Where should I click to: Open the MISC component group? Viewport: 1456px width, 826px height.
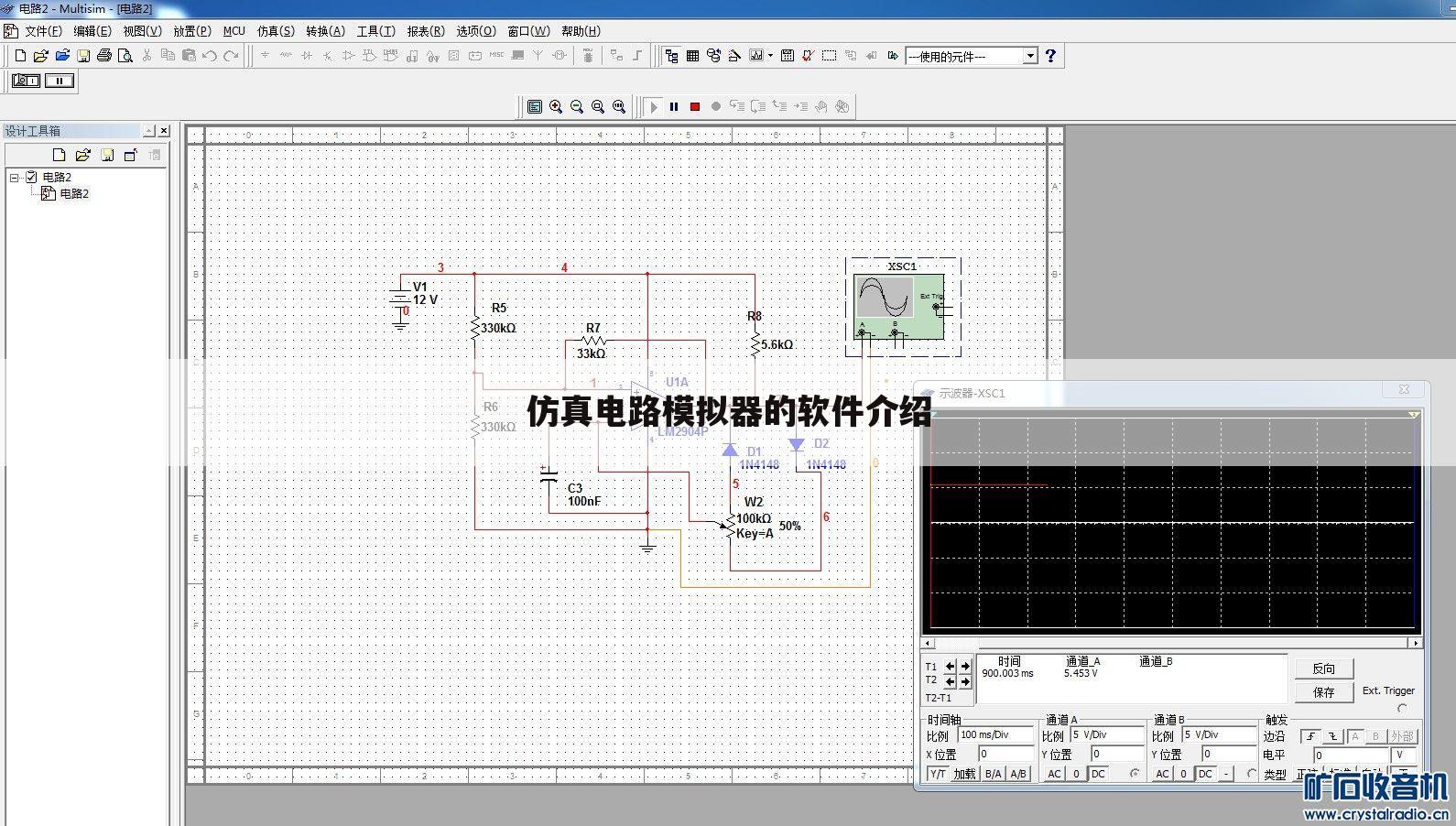(496, 56)
